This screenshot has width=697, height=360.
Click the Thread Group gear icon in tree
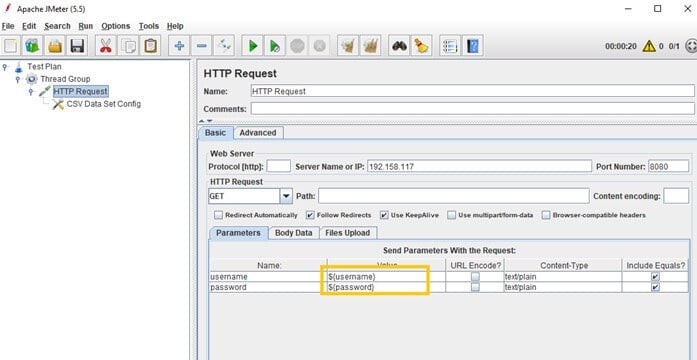coord(32,79)
